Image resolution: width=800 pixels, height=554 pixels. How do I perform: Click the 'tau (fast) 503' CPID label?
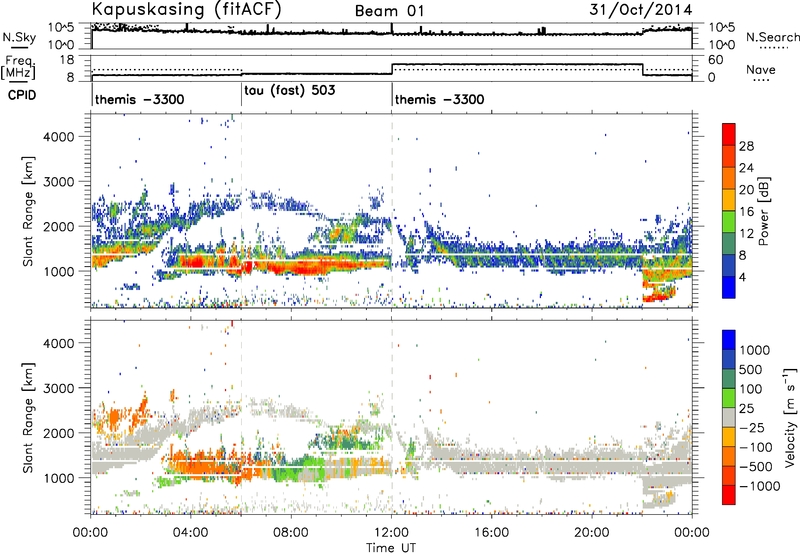[x=289, y=91]
